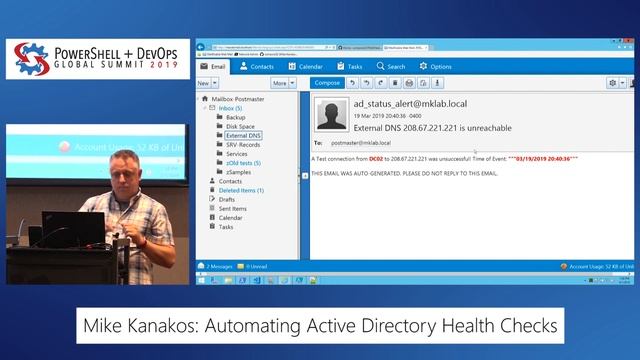Viewport: 640px width, 360px height.
Task: Open the Services folder
Action: [x=237, y=154]
